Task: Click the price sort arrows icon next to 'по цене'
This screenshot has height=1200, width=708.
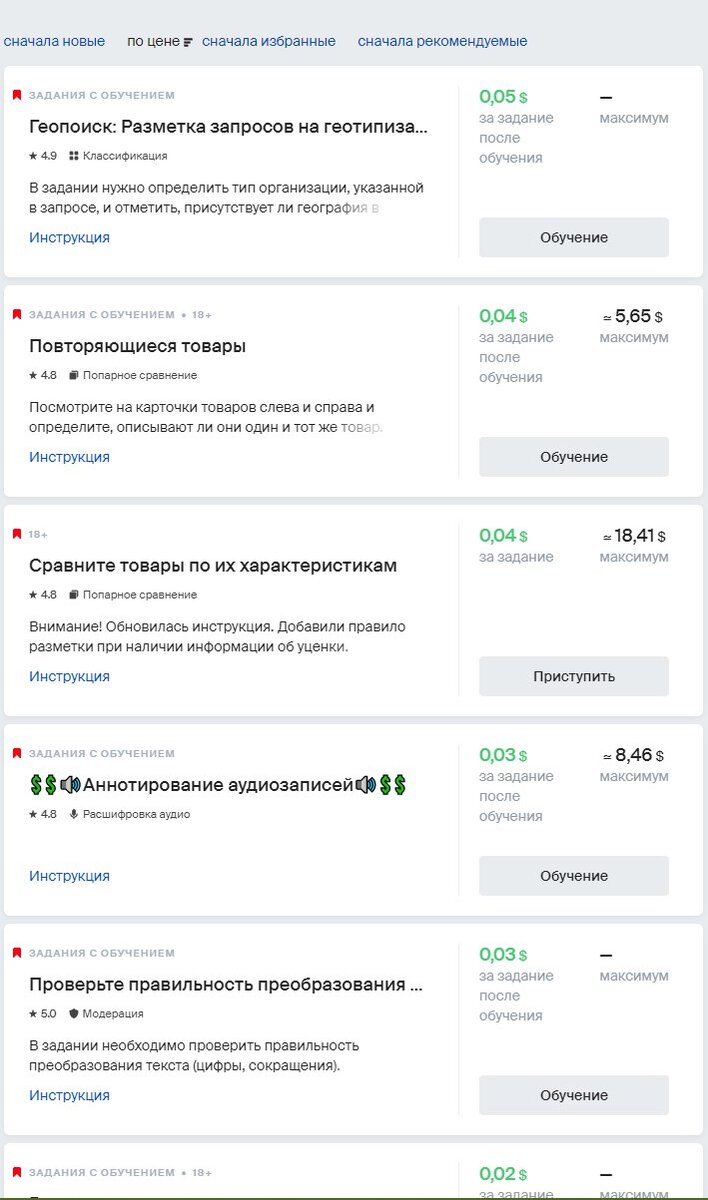Action: (189, 41)
